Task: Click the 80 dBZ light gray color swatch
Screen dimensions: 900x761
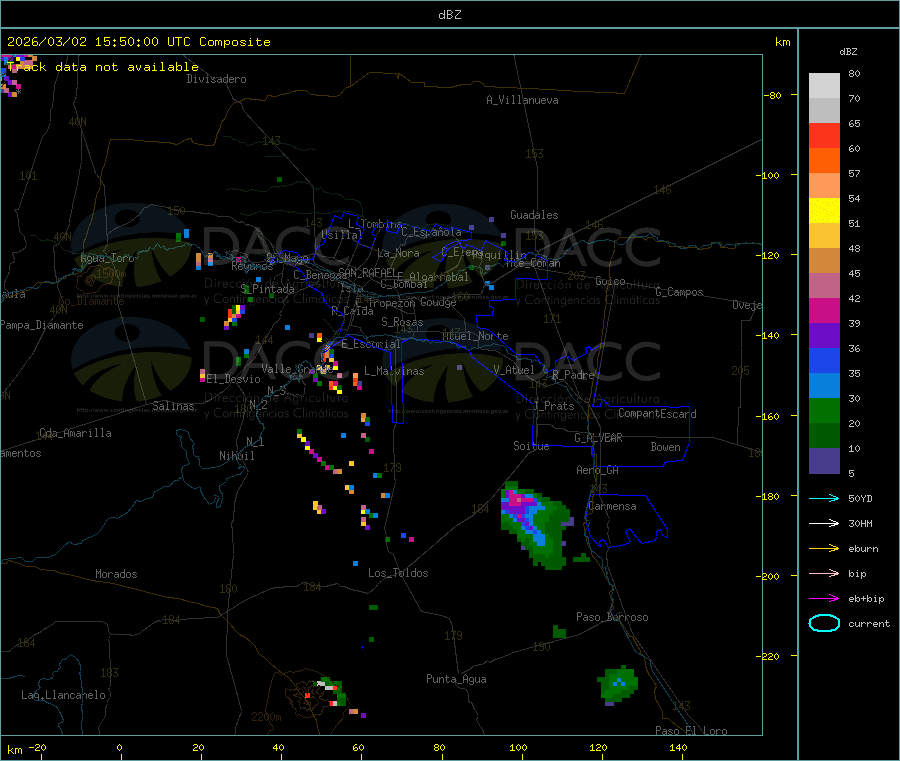Action: point(824,86)
